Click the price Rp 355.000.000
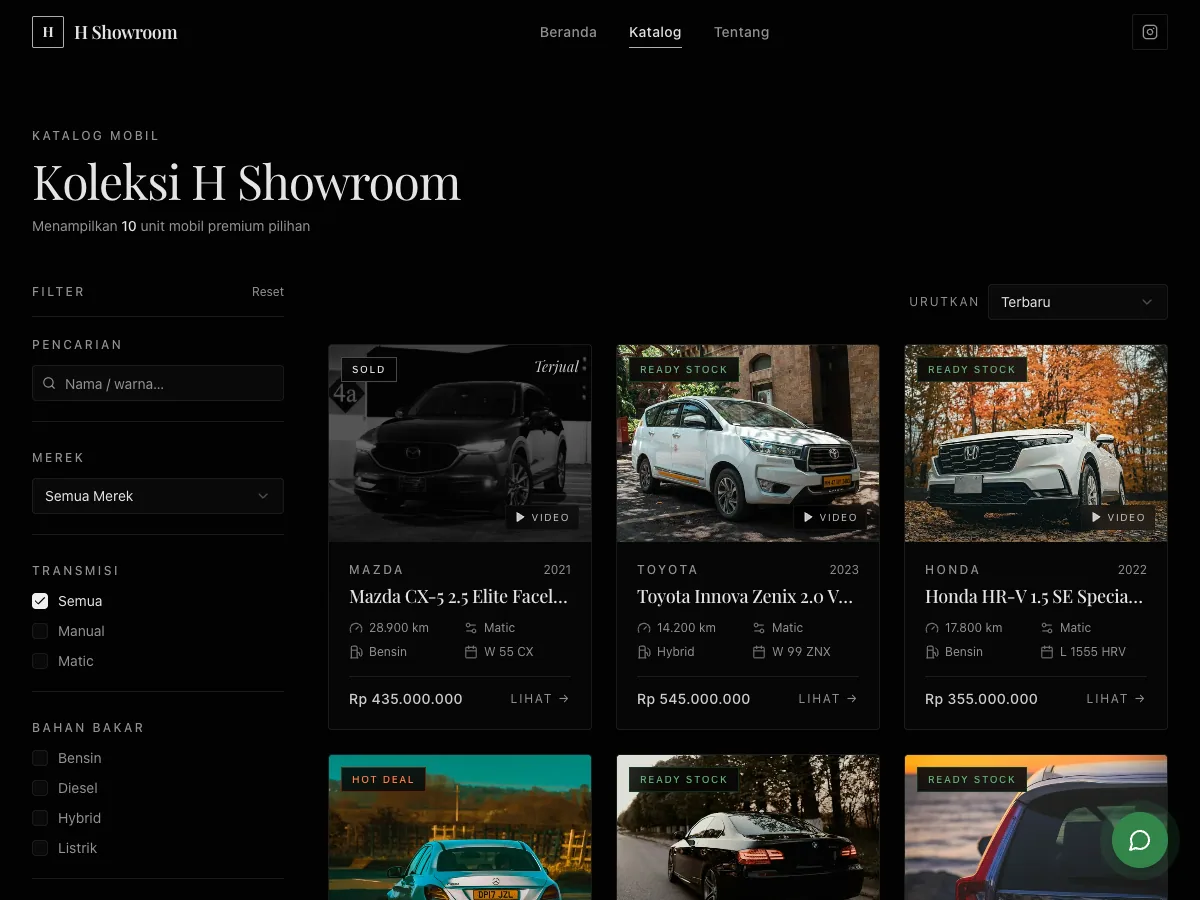 pos(982,699)
